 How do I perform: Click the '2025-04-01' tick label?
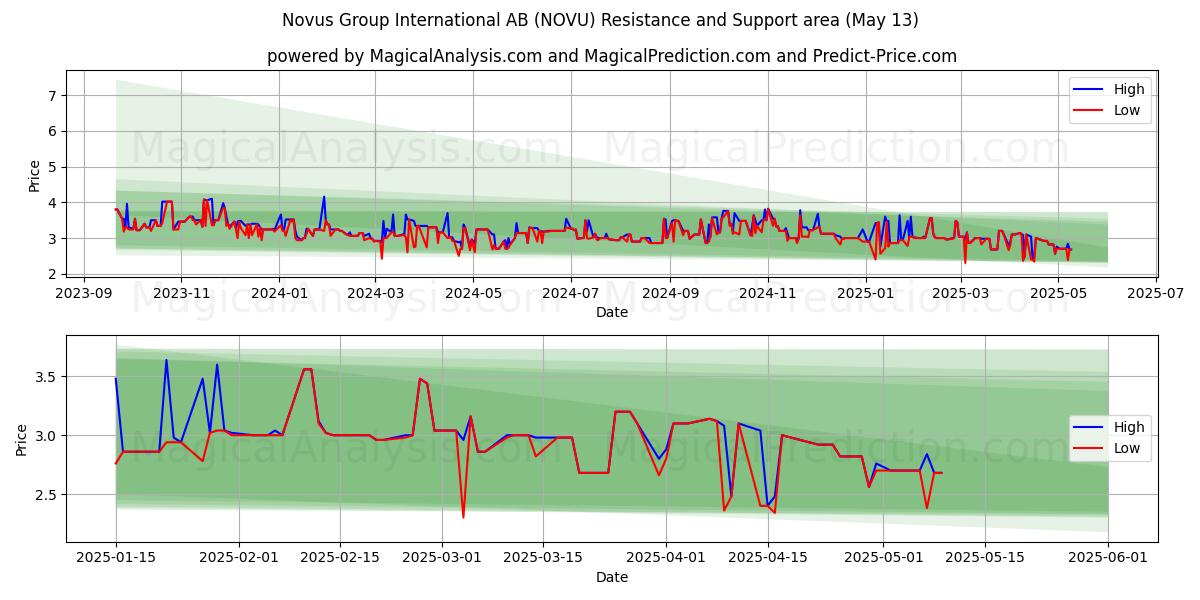(666, 558)
